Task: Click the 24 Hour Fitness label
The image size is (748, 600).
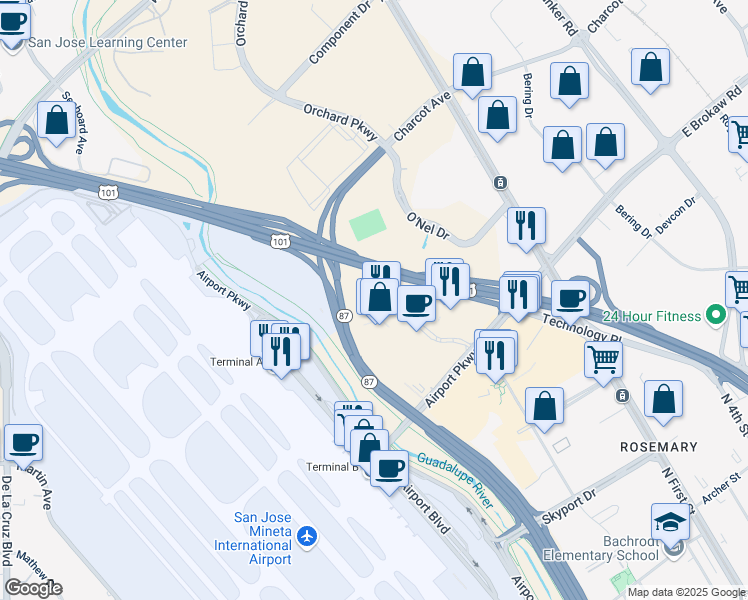Action: point(652,316)
